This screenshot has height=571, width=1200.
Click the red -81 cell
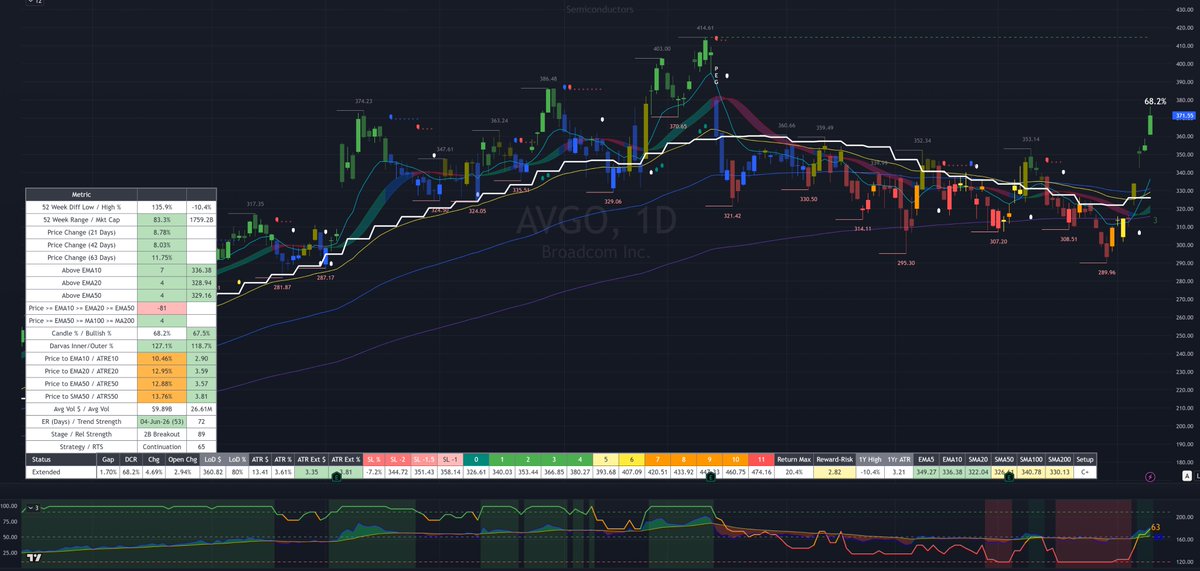[x=162, y=308]
